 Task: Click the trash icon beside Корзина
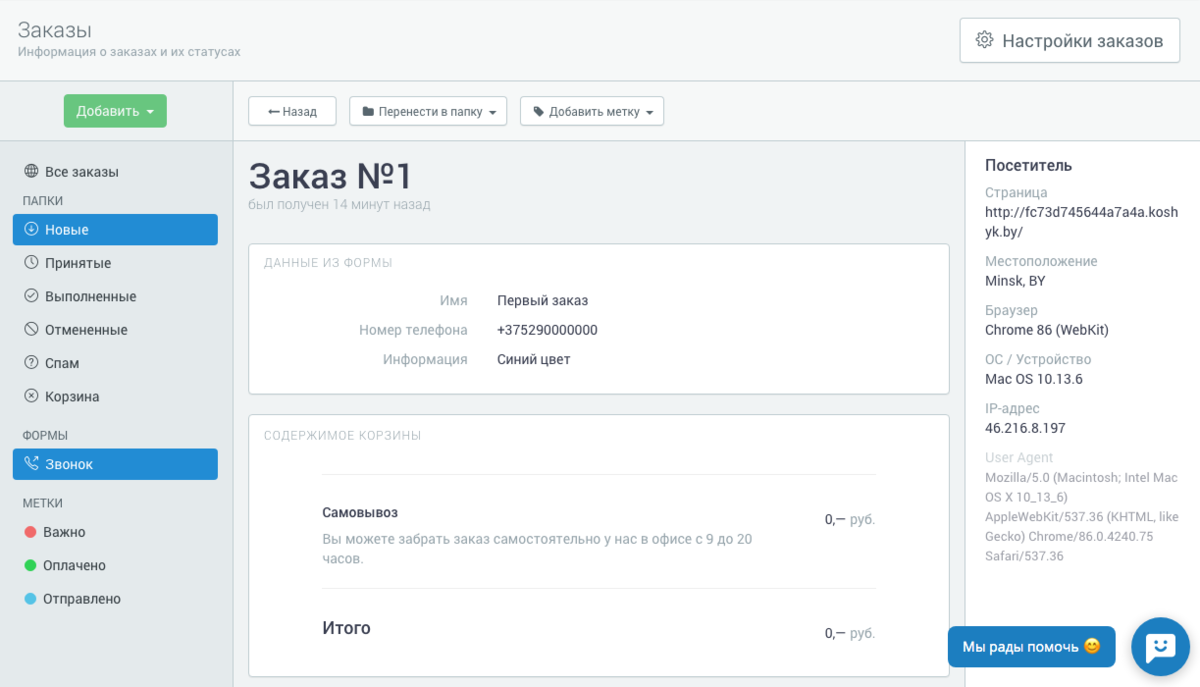click(31, 396)
